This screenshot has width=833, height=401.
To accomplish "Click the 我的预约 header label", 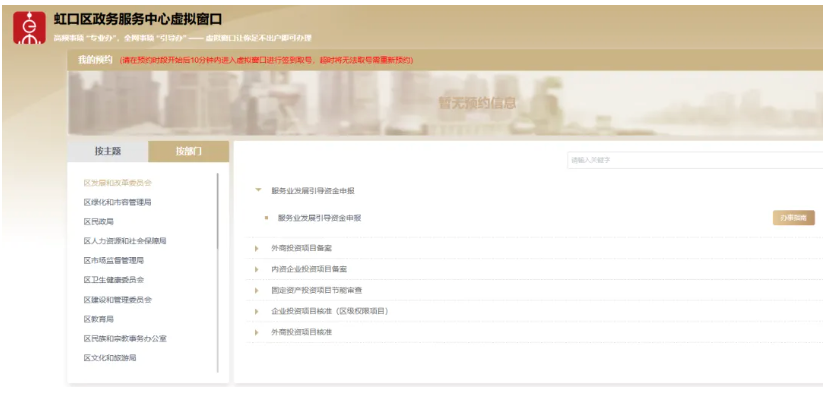I will [x=95, y=60].
